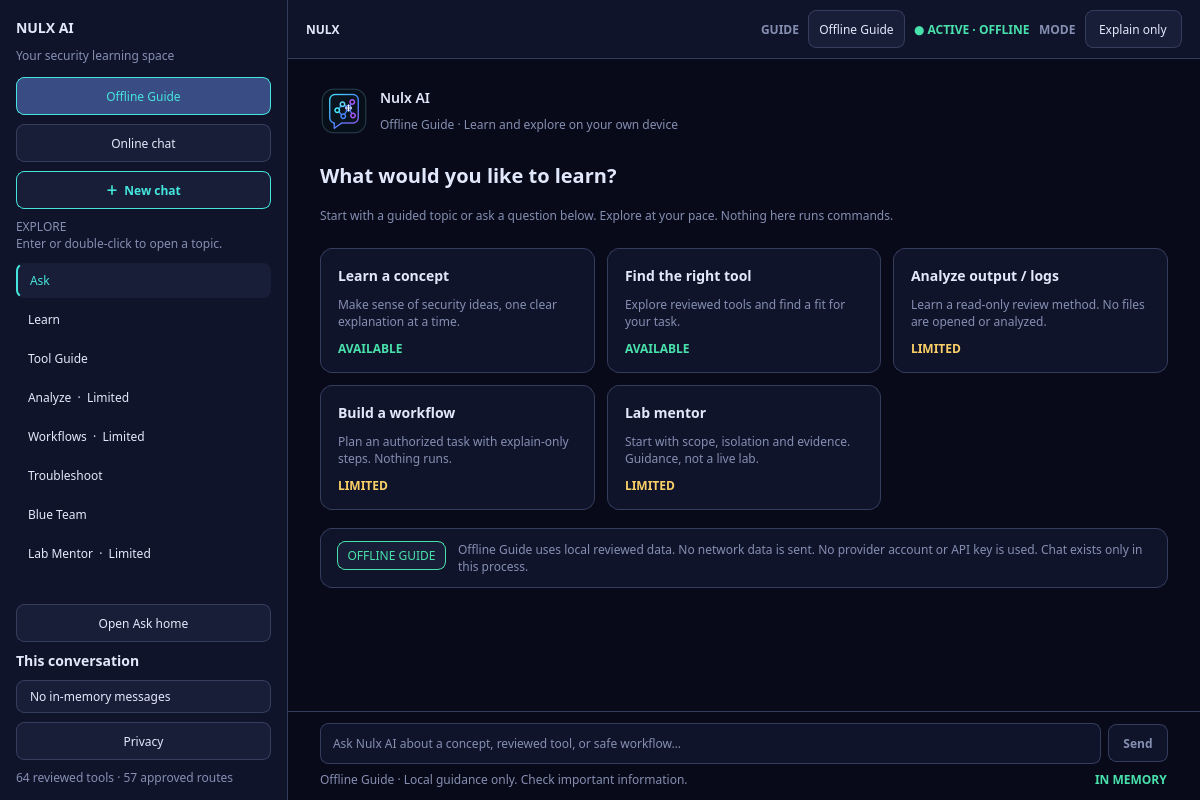The image size is (1200, 800).
Task: Select Analyze · Limited topic
Action: pos(143,397)
